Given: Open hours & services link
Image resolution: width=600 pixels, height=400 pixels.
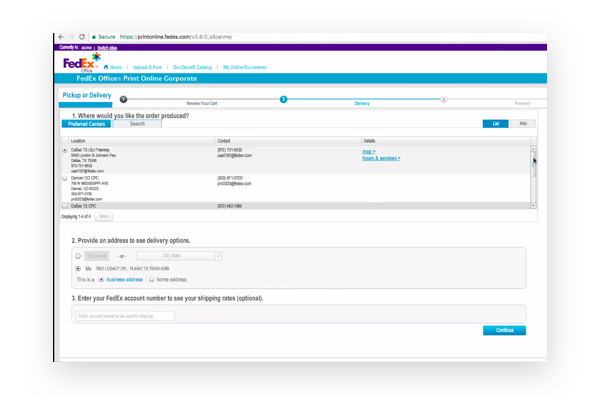Looking at the screenshot, I should 381,158.
